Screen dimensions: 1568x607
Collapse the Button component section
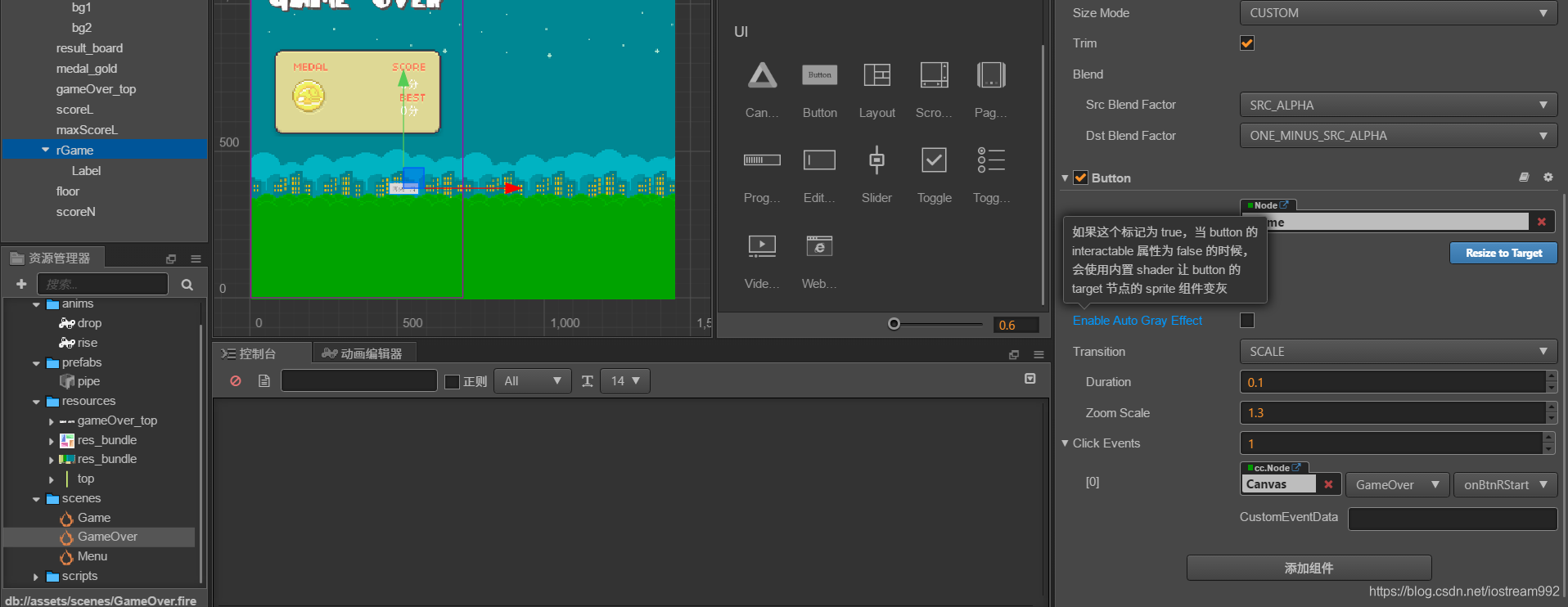[x=1065, y=178]
